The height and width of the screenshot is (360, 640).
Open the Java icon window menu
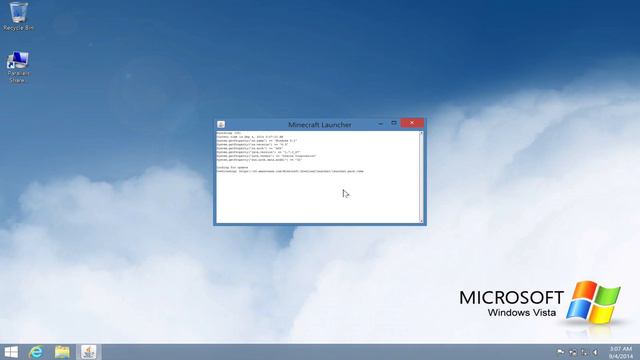[x=221, y=124]
